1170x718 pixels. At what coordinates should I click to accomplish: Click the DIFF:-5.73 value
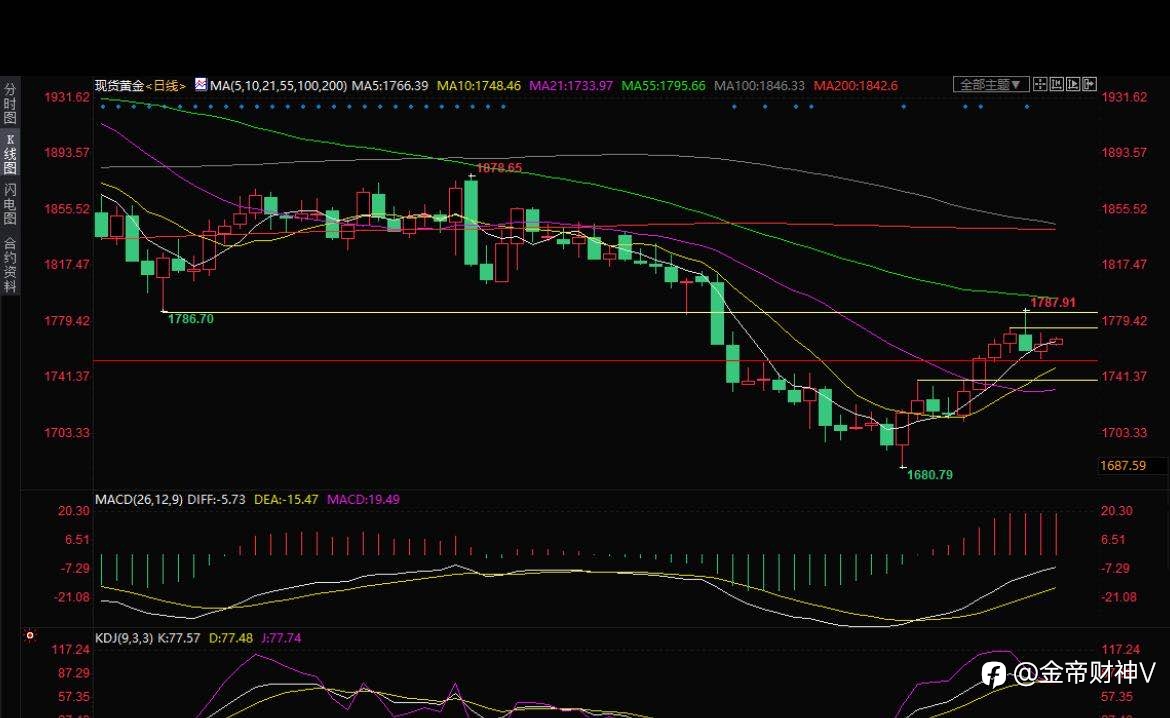coord(216,499)
